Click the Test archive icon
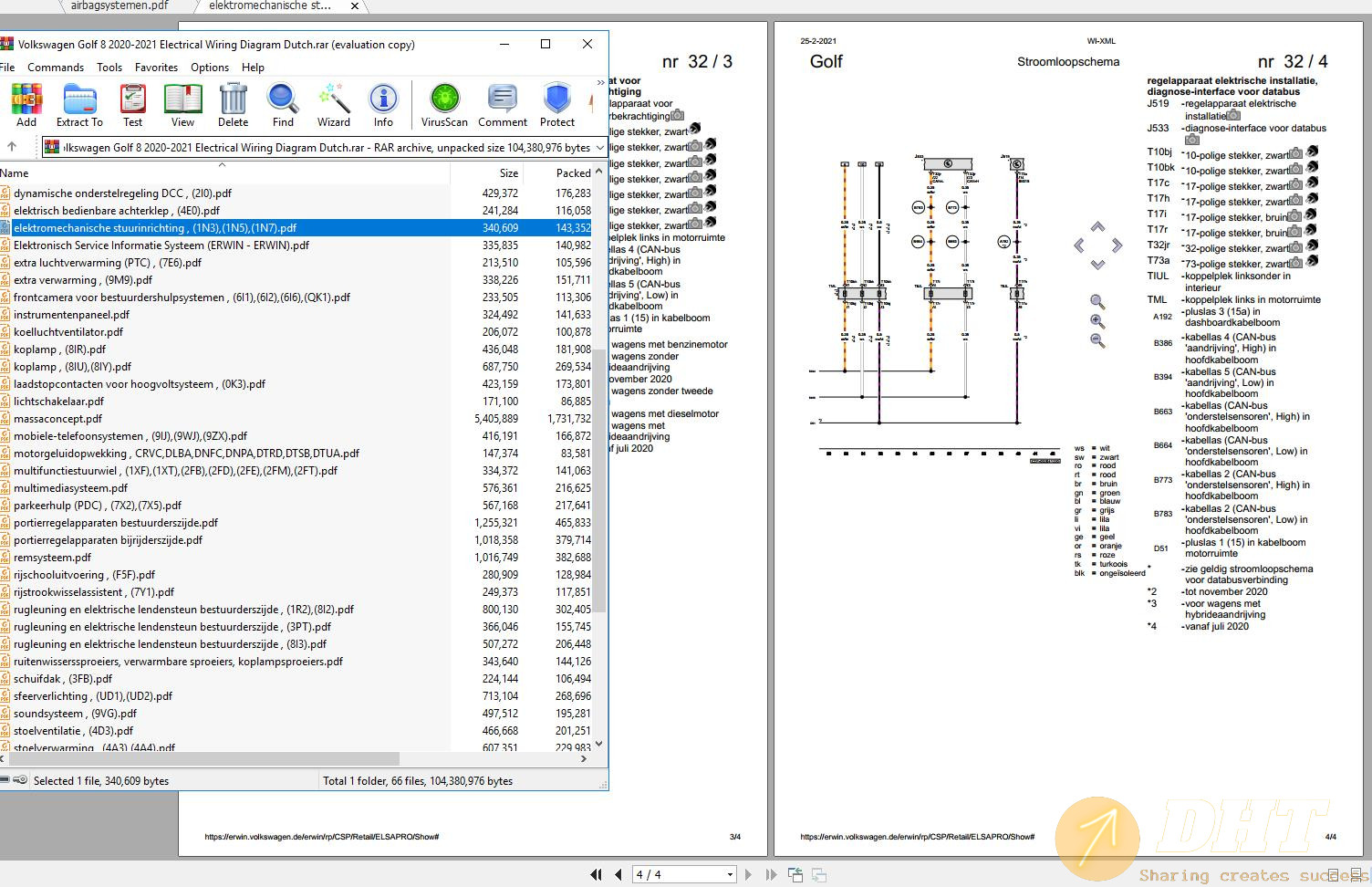The image size is (1372, 887). coord(132,105)
